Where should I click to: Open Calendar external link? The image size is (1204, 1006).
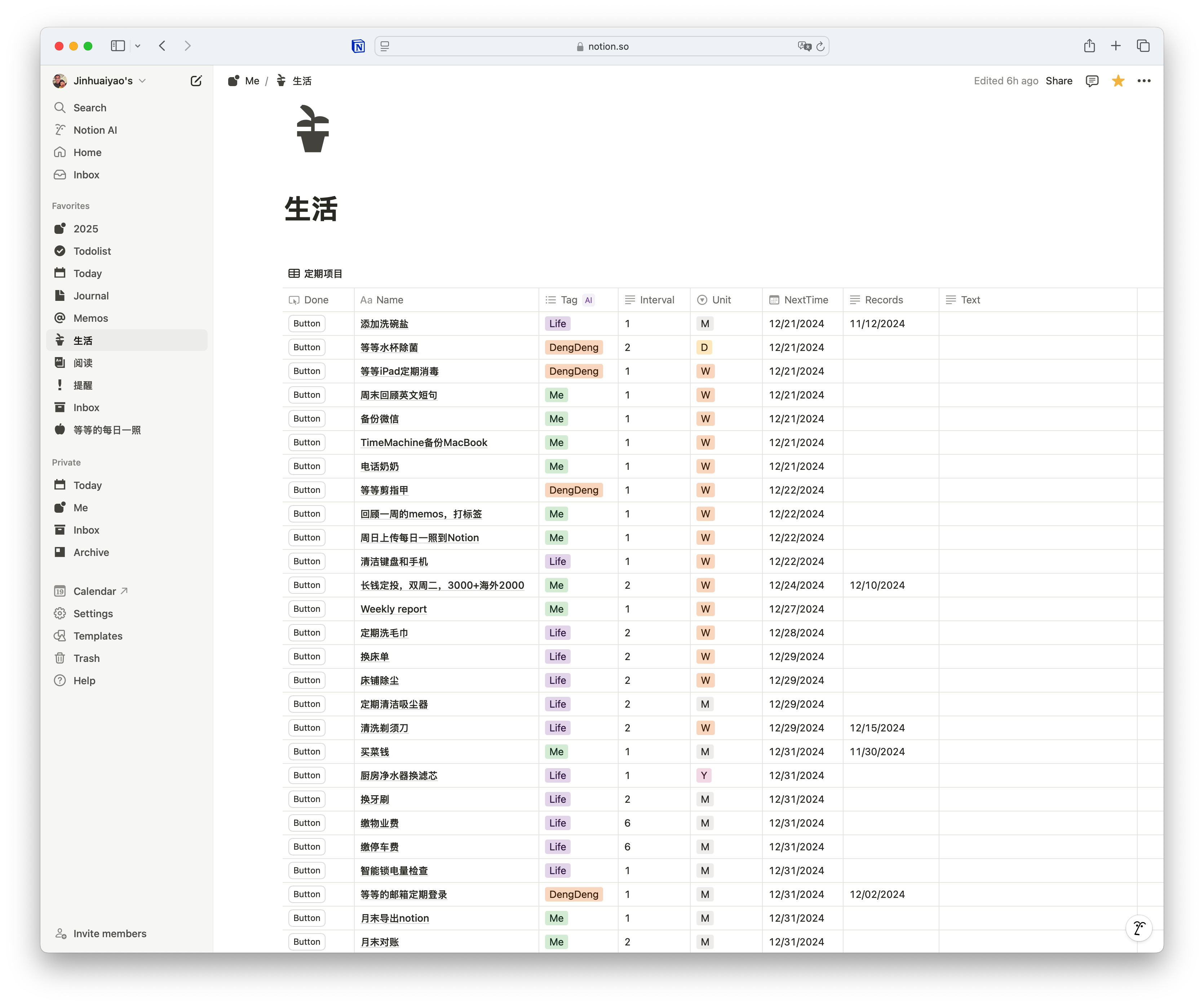(126, 591)
